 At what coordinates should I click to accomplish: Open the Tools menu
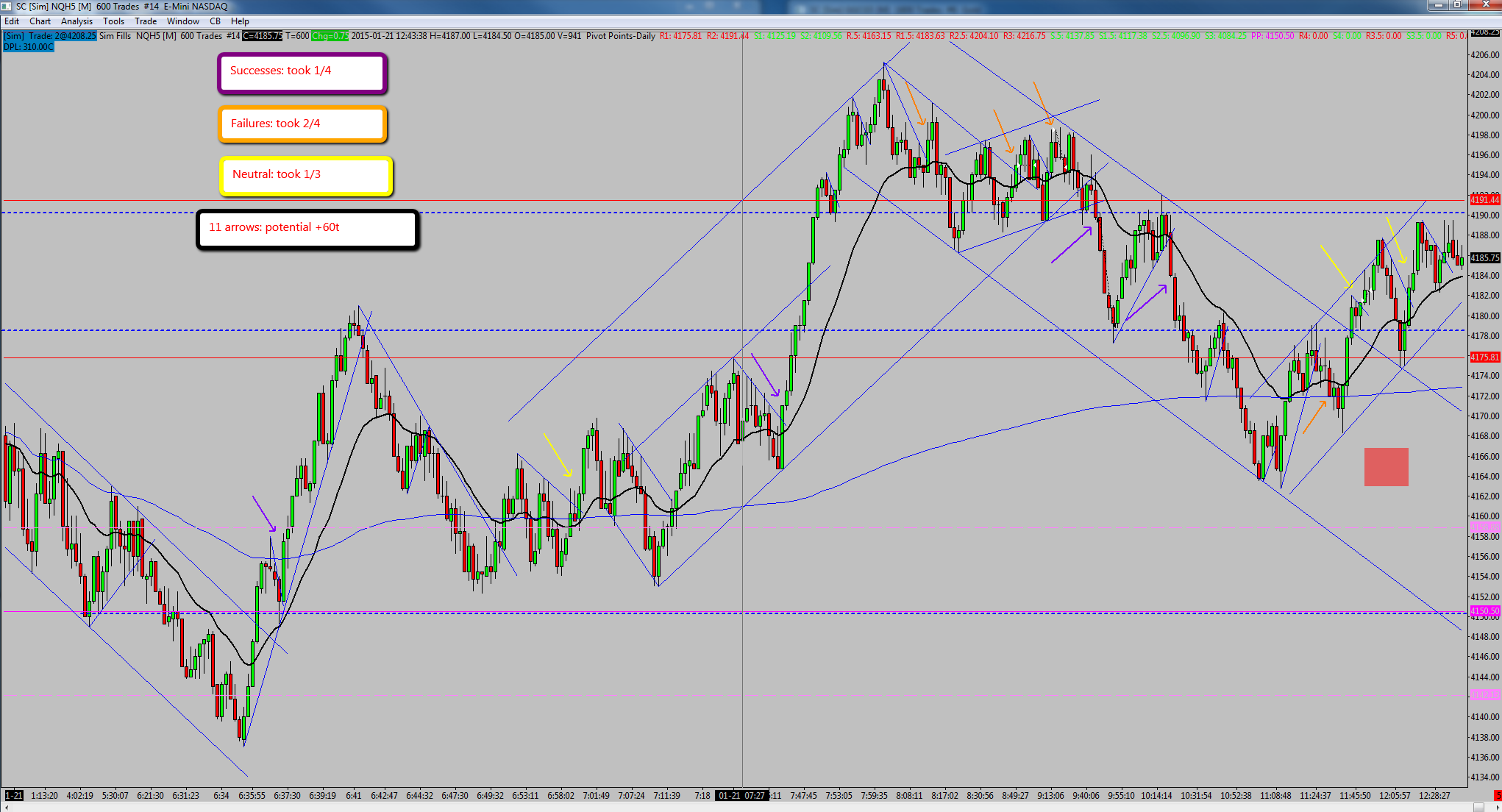(113, 21)
